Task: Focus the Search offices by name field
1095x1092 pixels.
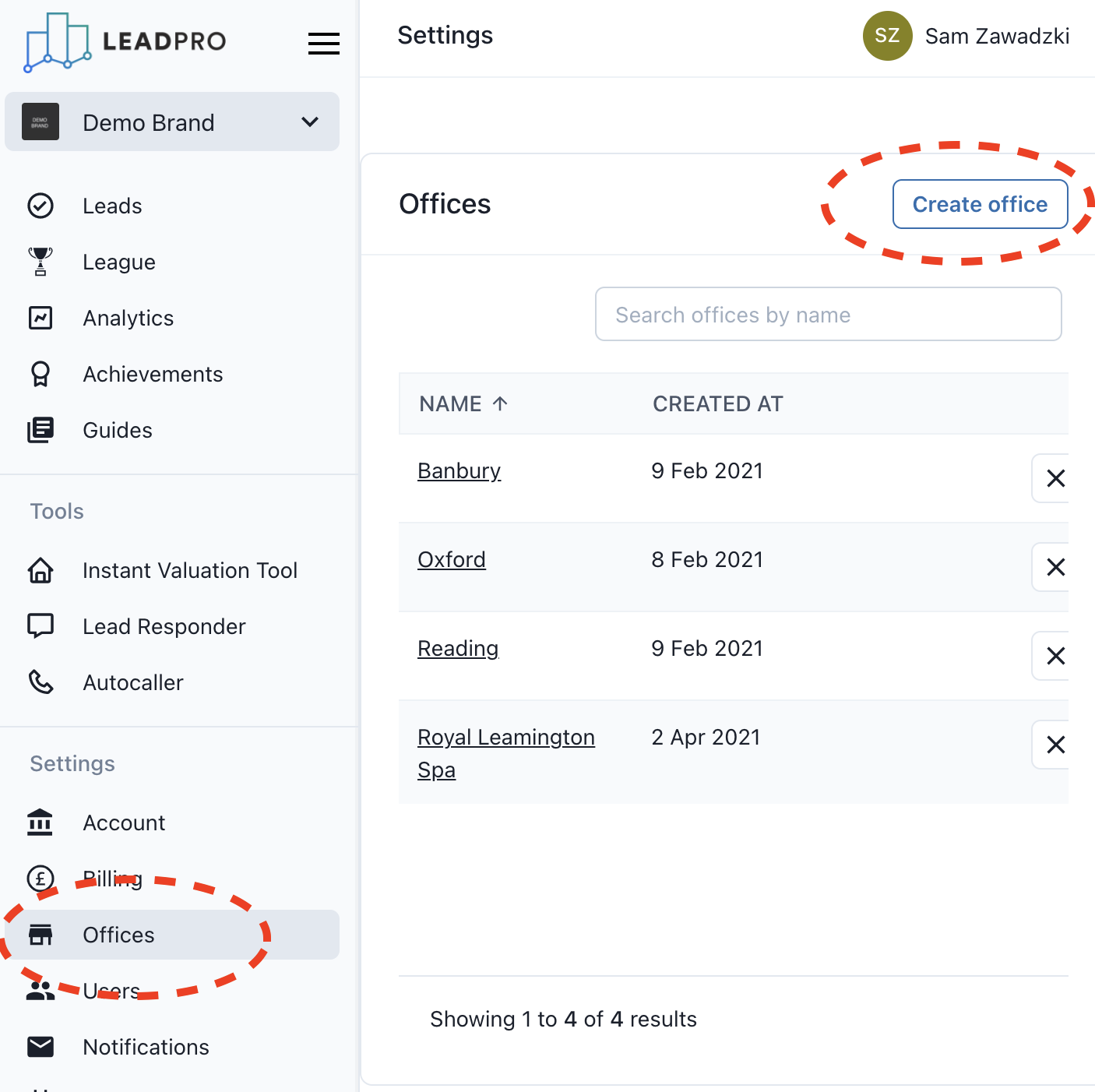Action: coord(828,315)
